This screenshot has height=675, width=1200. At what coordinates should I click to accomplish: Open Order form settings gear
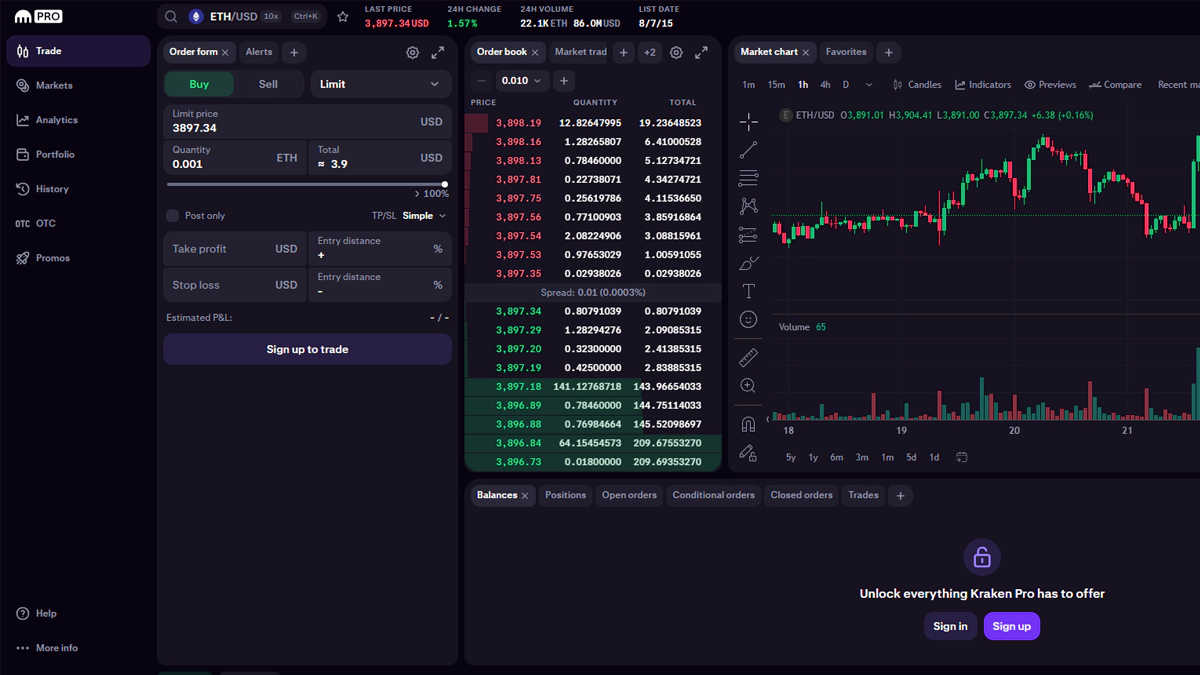(413, 52)
